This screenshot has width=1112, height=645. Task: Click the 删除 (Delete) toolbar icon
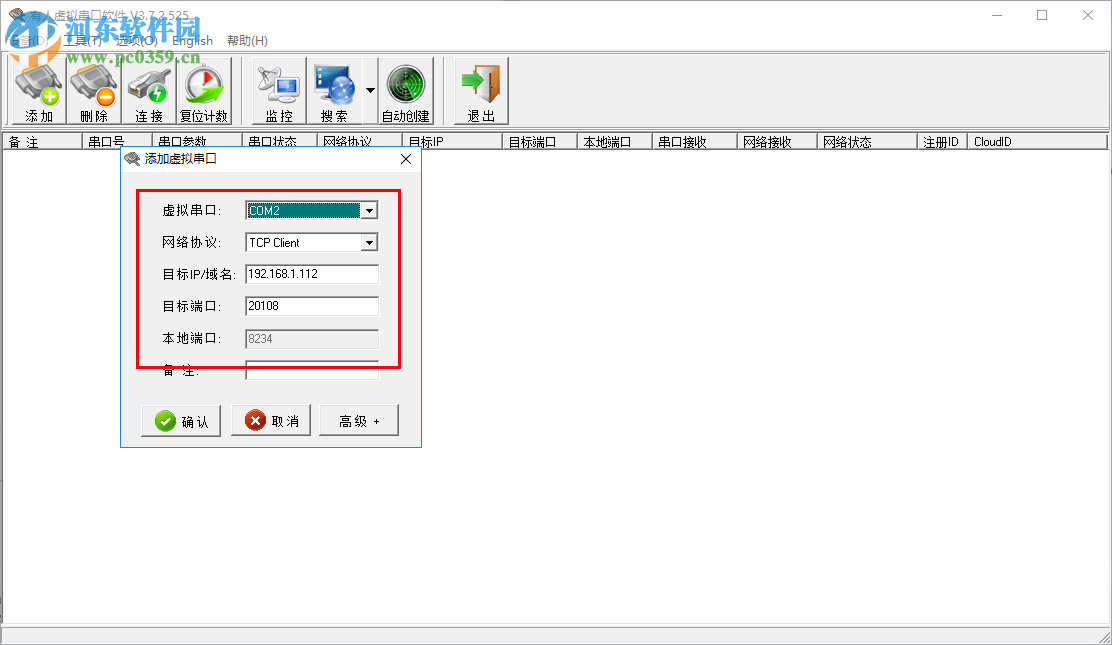(x=93, y=90)
